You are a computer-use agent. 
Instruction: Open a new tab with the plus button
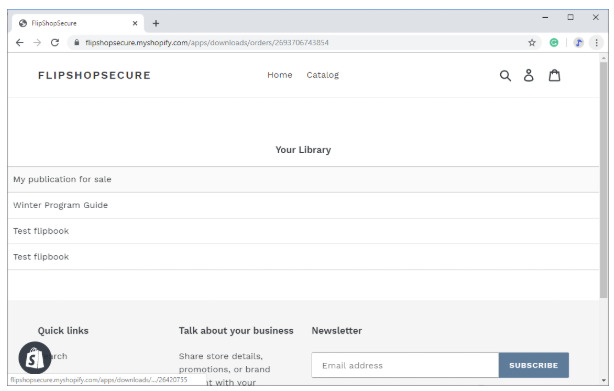[x=156, y=23]
